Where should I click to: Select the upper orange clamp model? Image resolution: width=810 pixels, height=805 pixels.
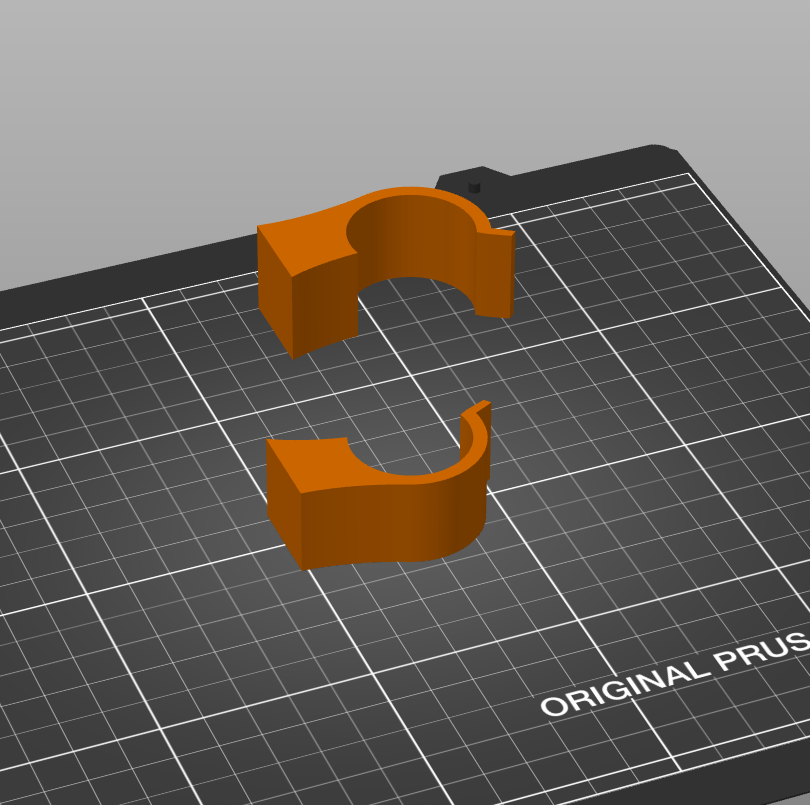385,271
